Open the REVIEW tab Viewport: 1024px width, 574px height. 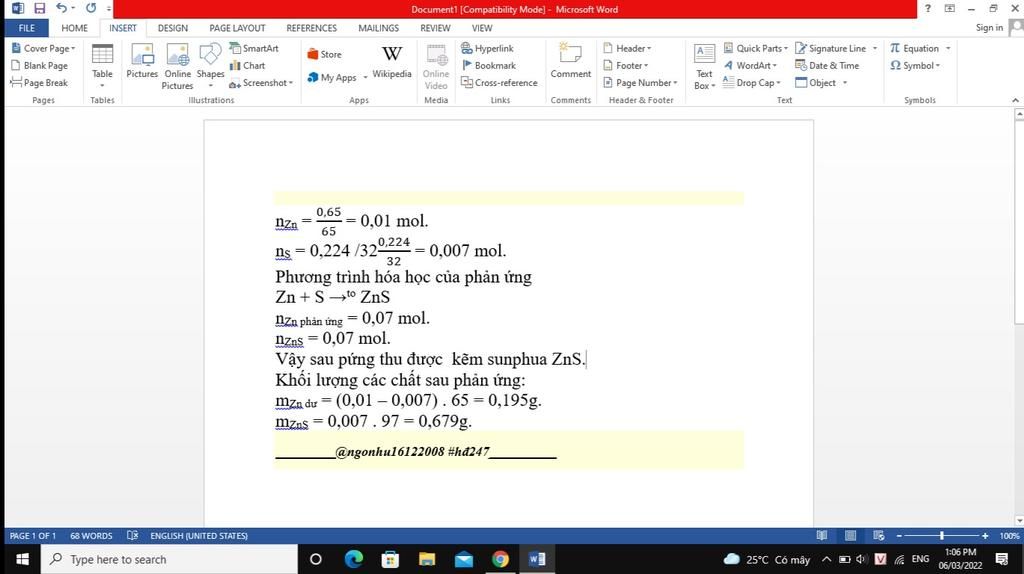click(435, 28)
